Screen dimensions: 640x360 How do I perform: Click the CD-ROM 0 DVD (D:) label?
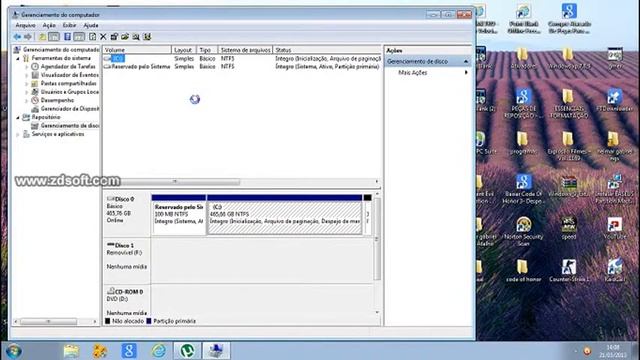pos(127,301)
